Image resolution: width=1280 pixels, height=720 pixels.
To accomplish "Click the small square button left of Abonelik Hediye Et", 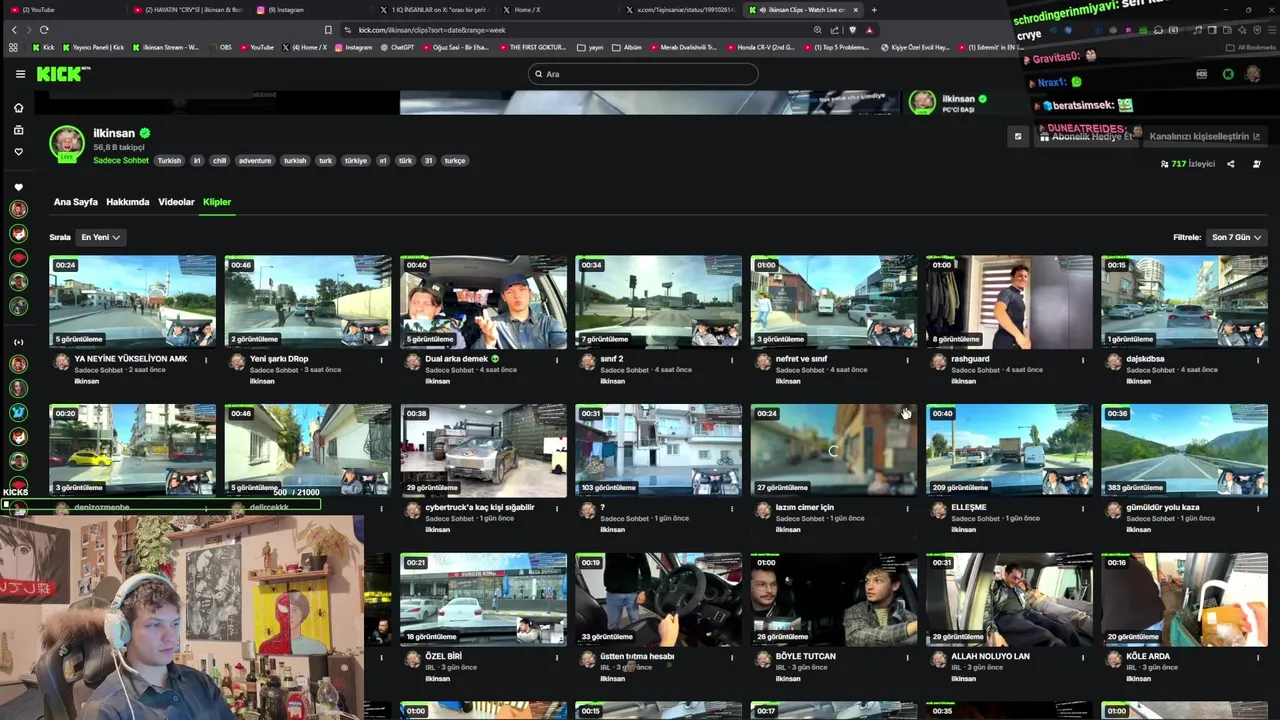I will pyautogui.click(x=1018, y=137).
